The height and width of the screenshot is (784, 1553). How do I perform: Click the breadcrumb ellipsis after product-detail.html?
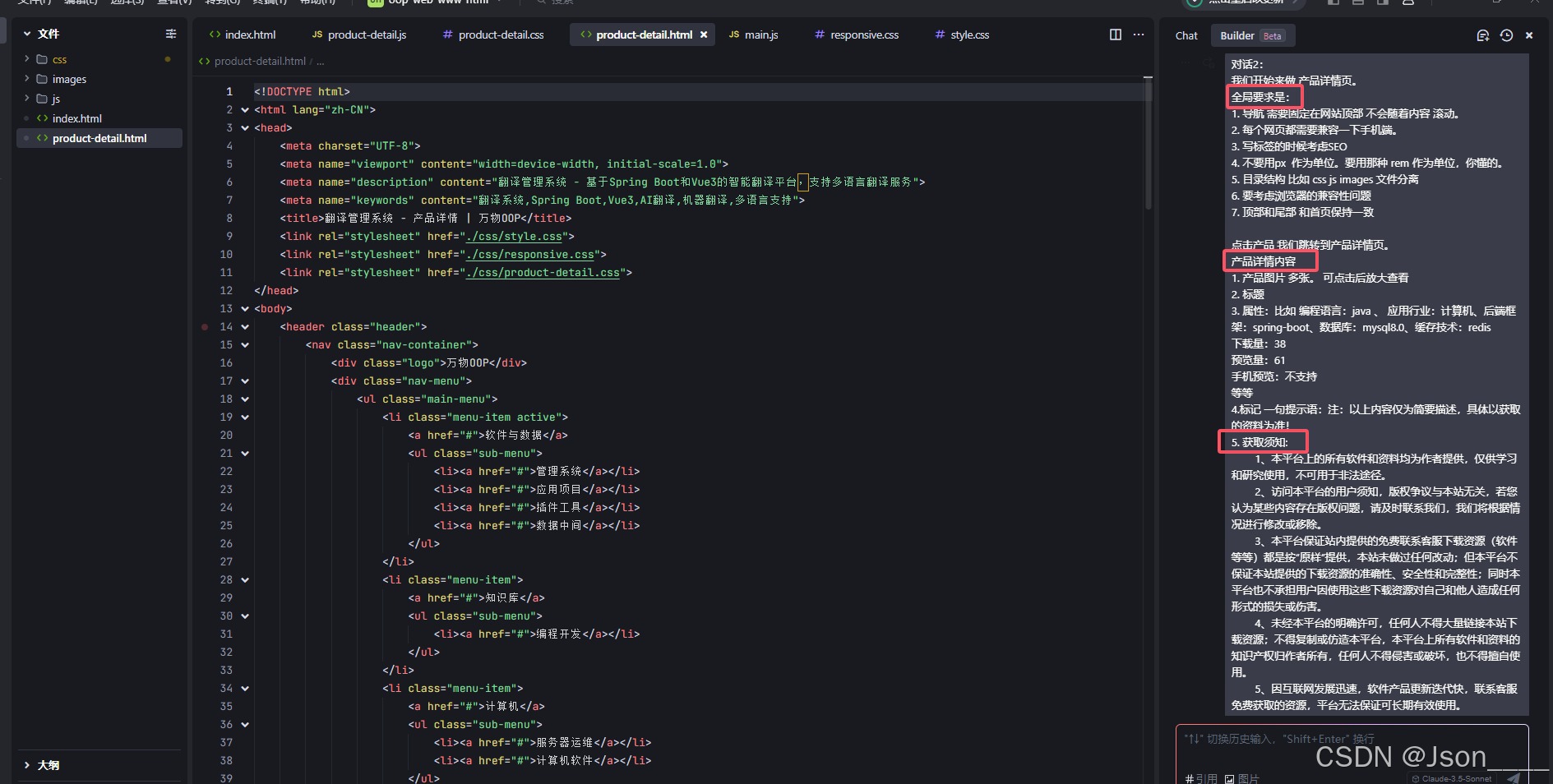321,61
